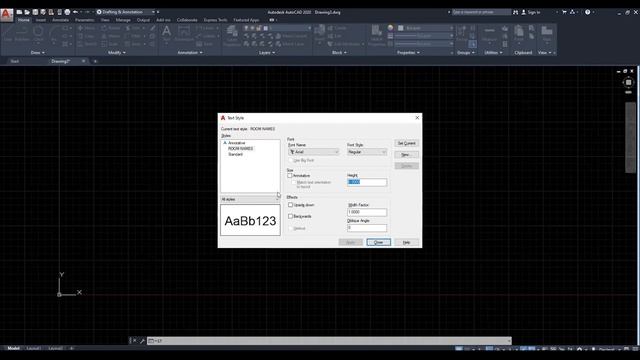
Task: Click the Oblique Angle input field
Action: click(x=367, y=228)
